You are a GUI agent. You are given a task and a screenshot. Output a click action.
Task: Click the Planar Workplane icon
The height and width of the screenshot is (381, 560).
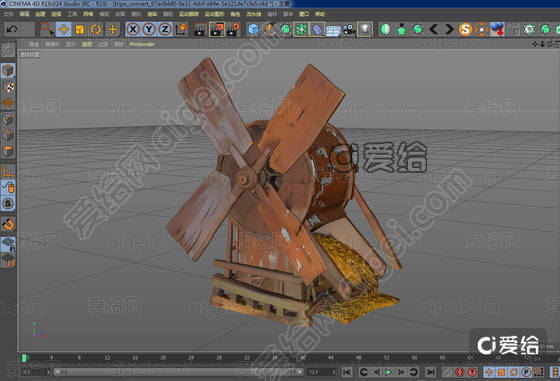pyautogui.click(x=8, y=260)
